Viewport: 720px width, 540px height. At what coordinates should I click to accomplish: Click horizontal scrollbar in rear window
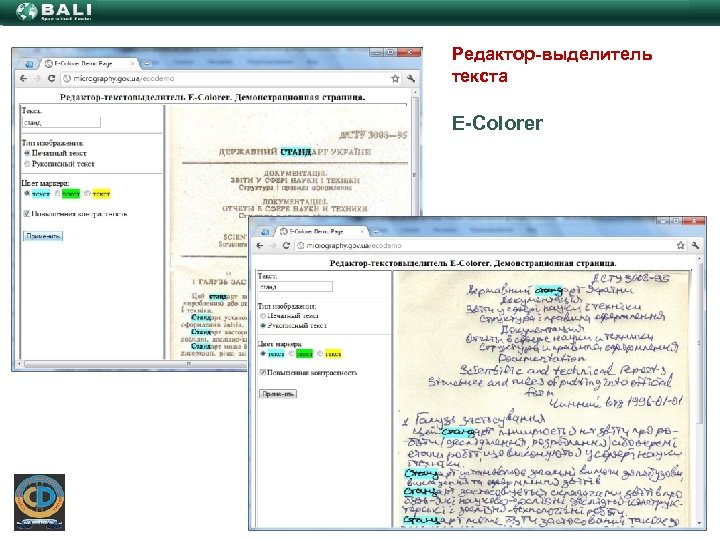133,364
